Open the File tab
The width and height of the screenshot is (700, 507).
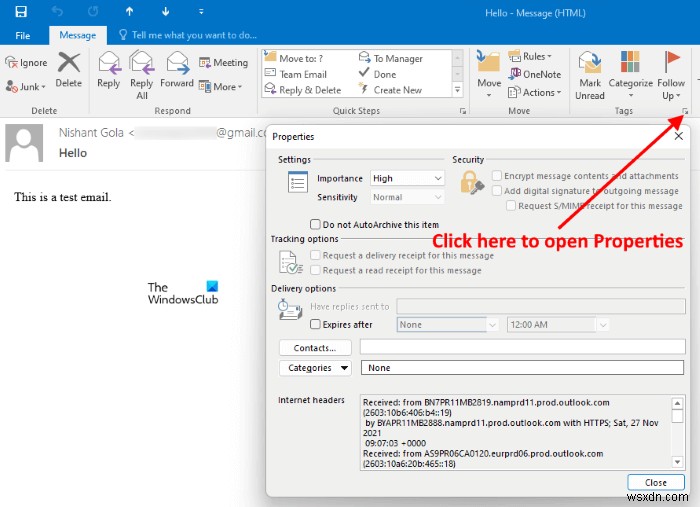click(x=23, y=36)
